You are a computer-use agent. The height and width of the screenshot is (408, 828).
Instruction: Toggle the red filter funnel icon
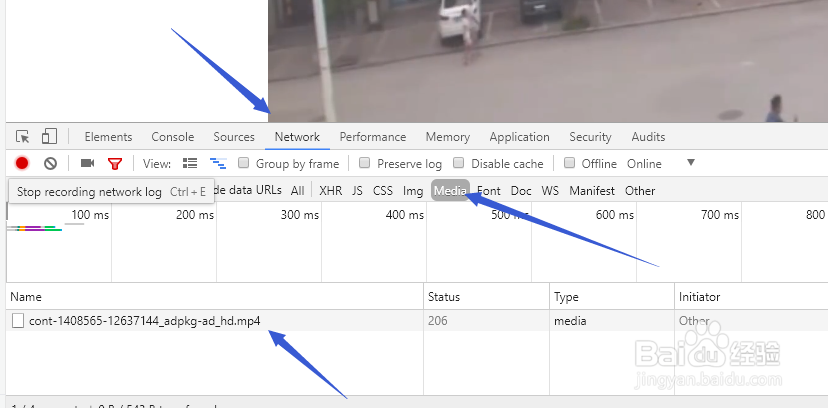[115, 164]
